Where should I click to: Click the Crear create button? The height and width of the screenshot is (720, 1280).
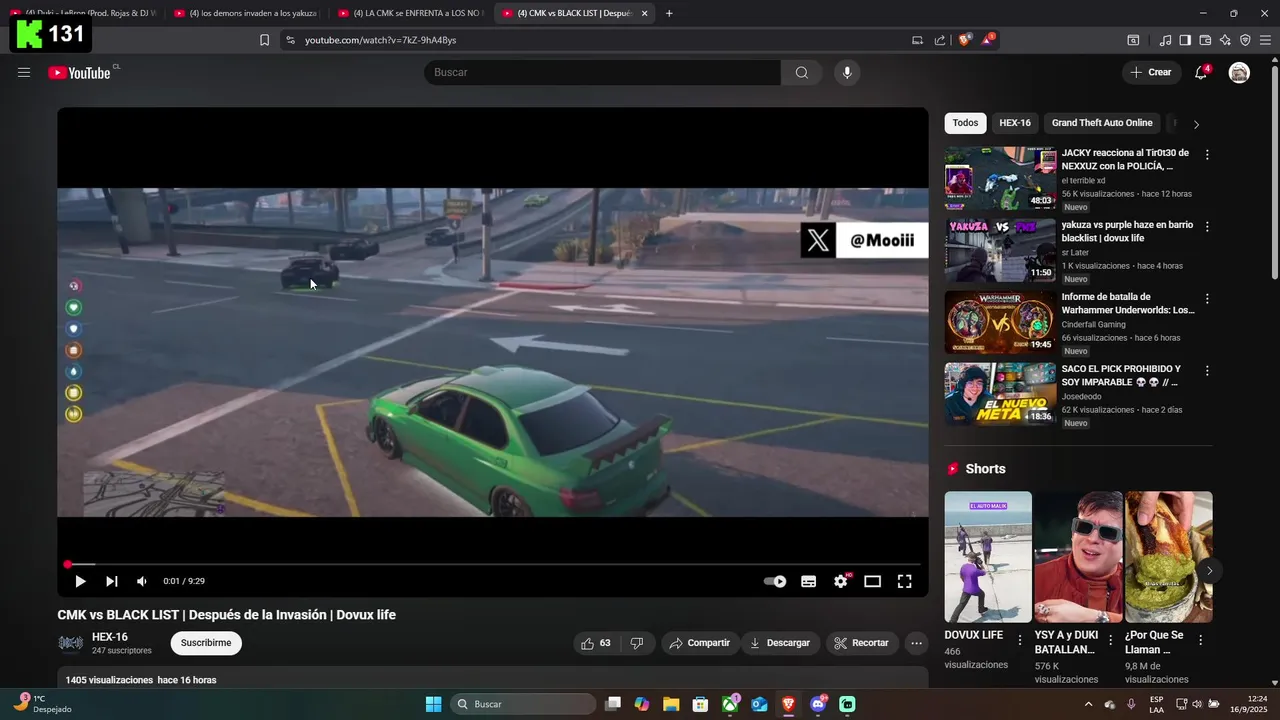[x=1151, y=72]
